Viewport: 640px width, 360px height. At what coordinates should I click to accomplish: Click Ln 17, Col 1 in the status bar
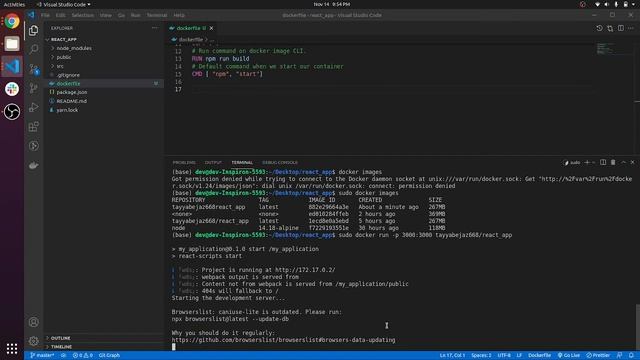452,356
